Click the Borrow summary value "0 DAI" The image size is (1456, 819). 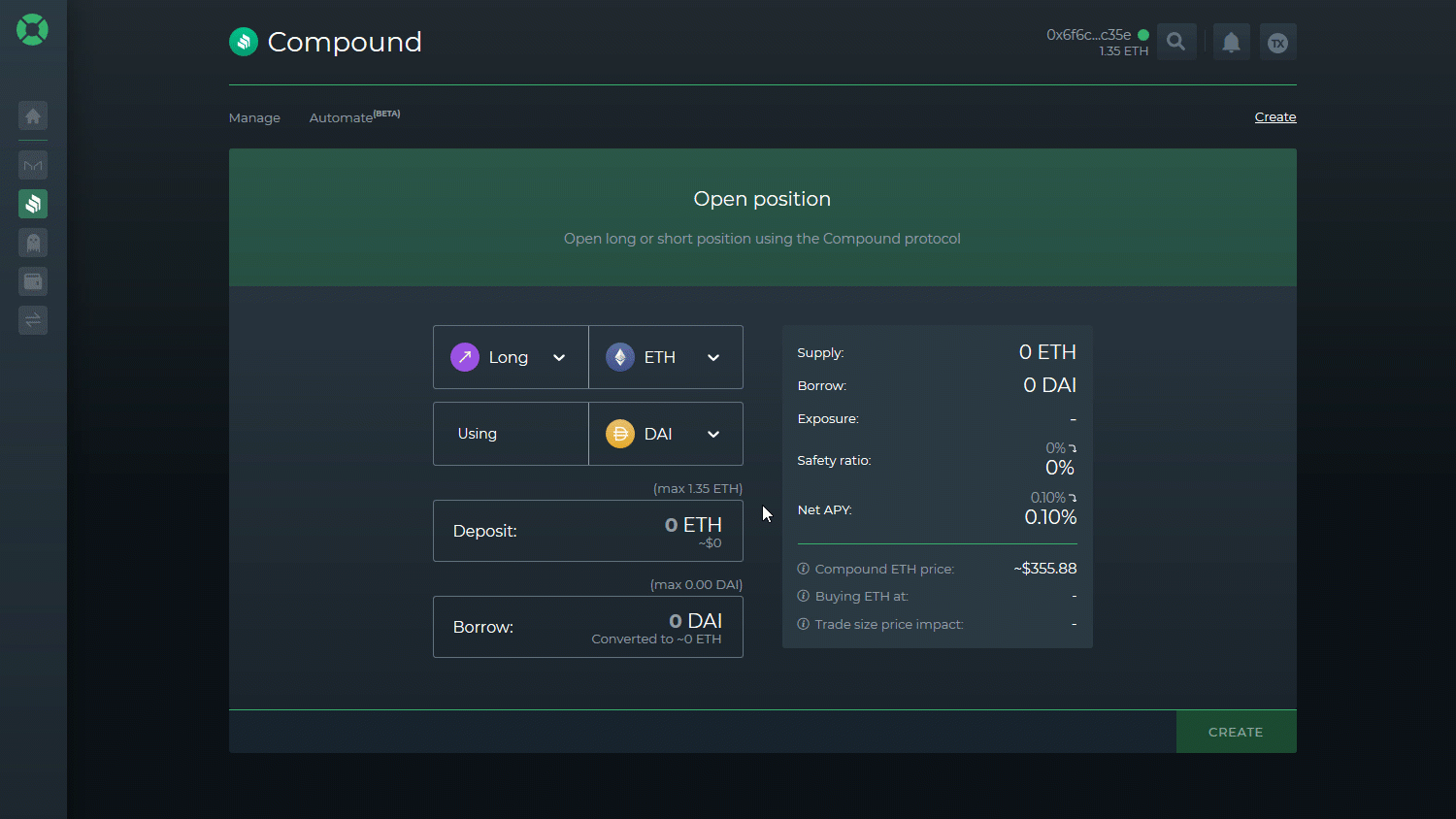[x=1049, y=385]
